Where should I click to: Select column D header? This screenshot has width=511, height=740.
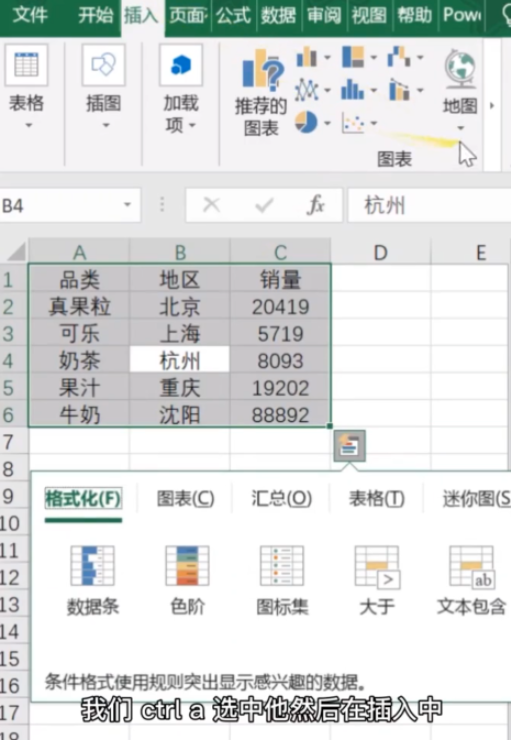click(380, 252)
